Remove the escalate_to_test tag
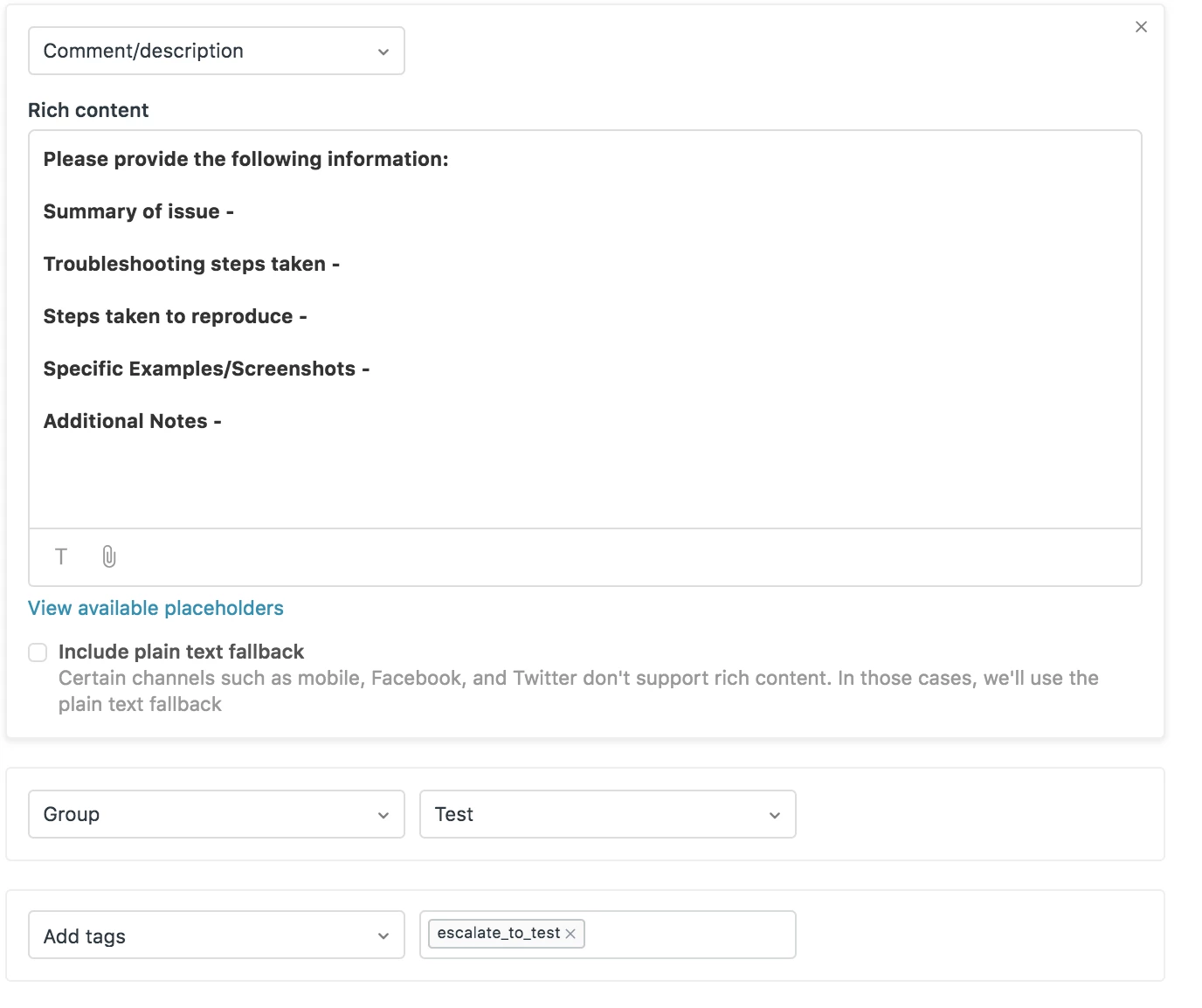The width and height of the screenshot is (1202, 1008). point(570,934)
